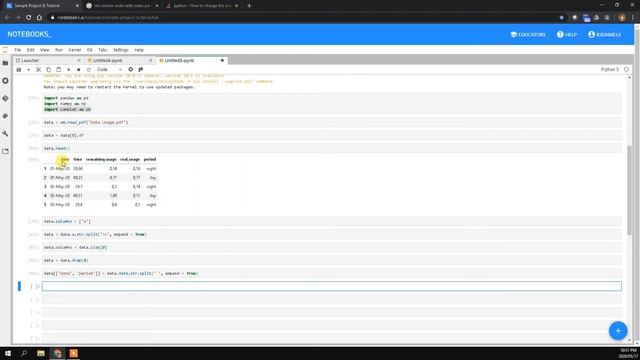
Task: Open the Kernel menu
Action: [x=75, y=50]
